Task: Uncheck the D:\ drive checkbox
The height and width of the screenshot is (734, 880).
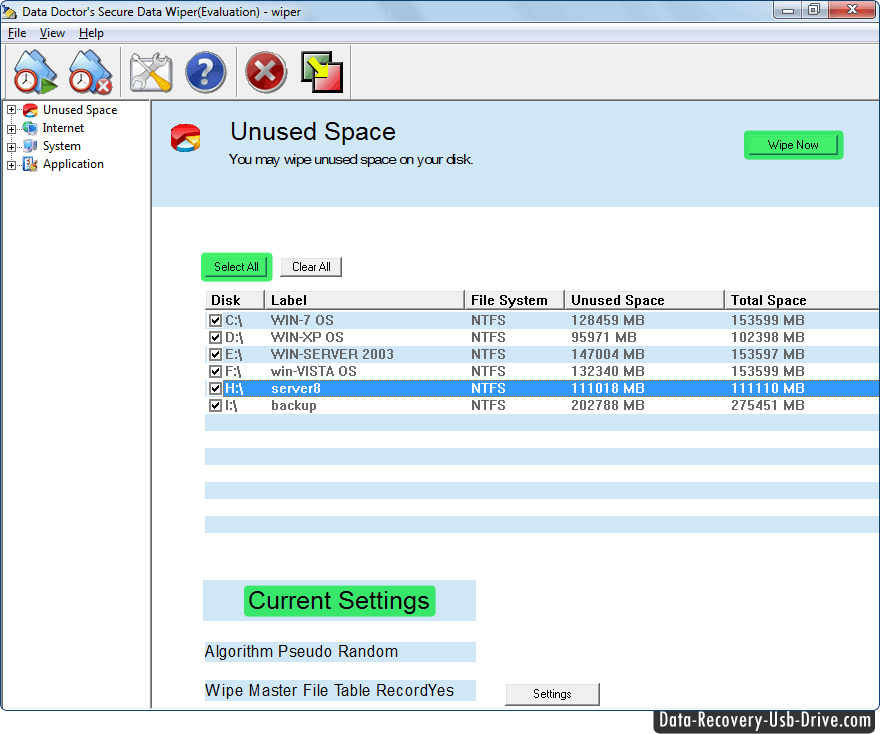Action: point(216,337)
